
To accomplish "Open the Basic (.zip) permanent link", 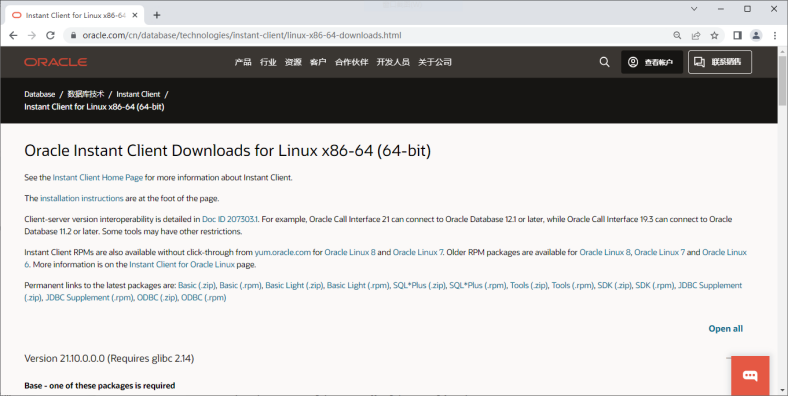I will point(197,285).
